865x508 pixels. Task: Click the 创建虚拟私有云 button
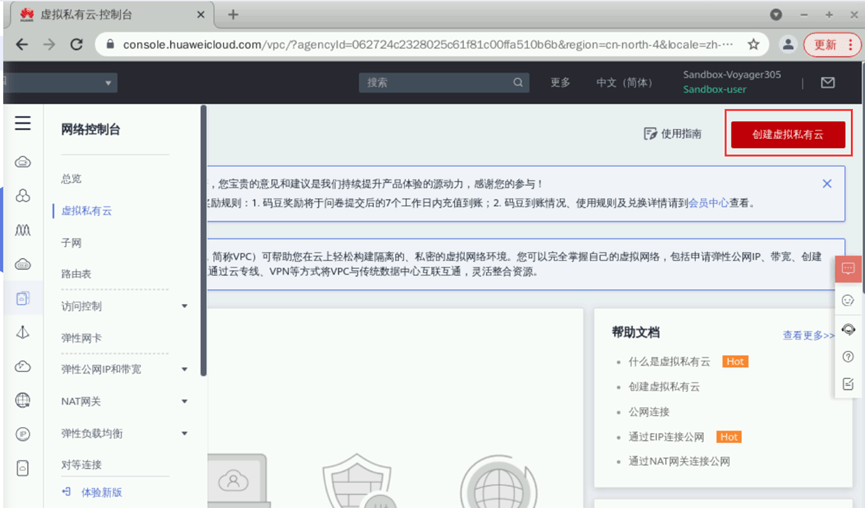(788, 135)
